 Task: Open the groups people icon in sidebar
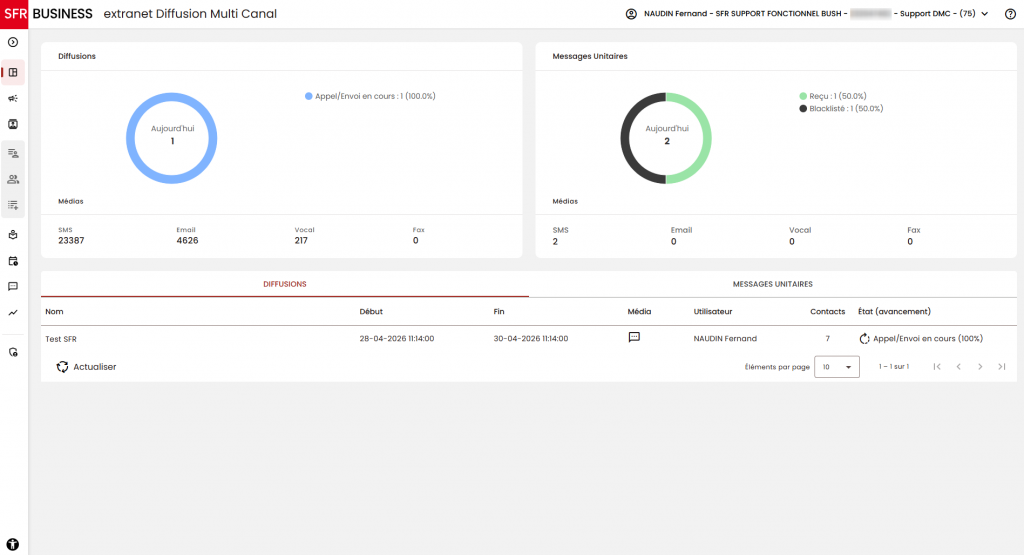(x=13, y=179)
